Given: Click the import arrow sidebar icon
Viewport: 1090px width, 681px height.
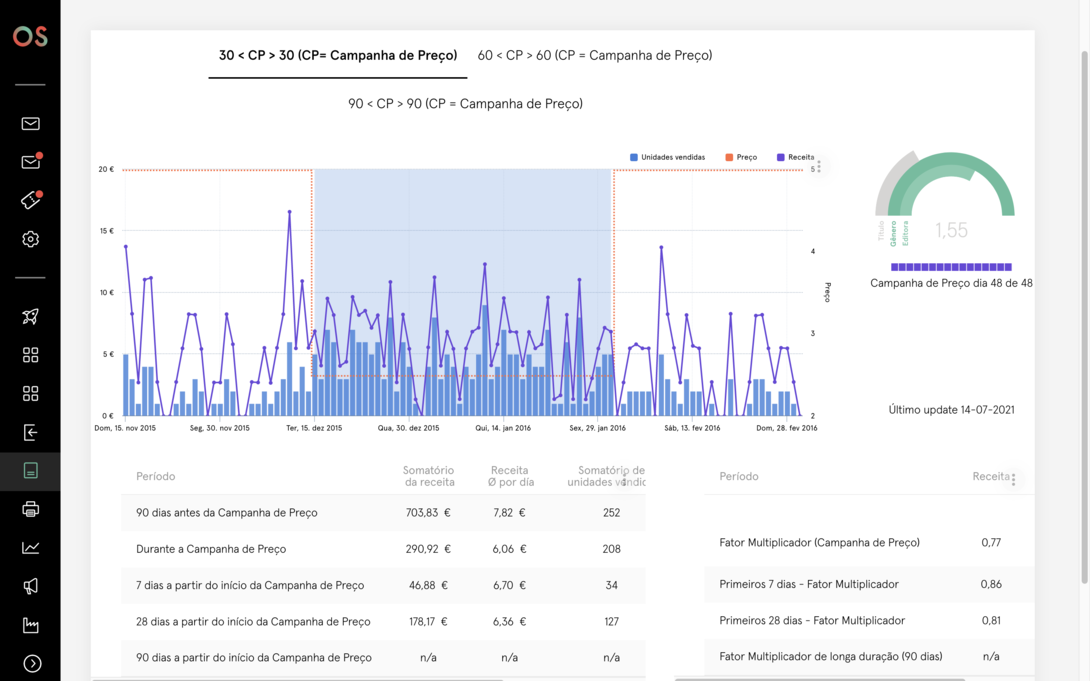Looking at the screenshot, I should [x=30, y=432].
